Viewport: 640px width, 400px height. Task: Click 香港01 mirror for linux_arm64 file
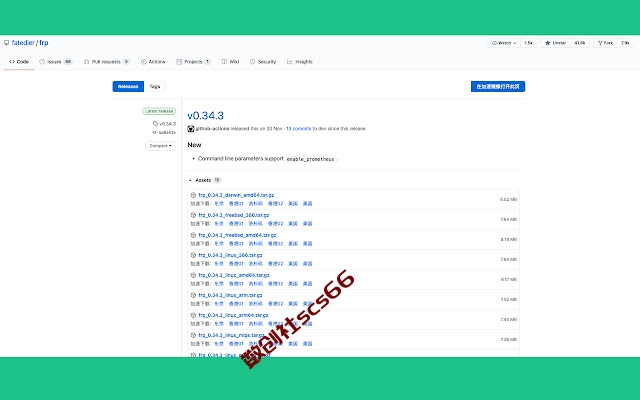236,324
